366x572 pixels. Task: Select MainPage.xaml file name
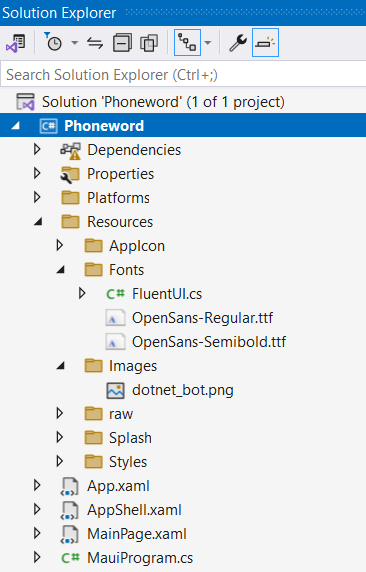[x=137, y=534]
